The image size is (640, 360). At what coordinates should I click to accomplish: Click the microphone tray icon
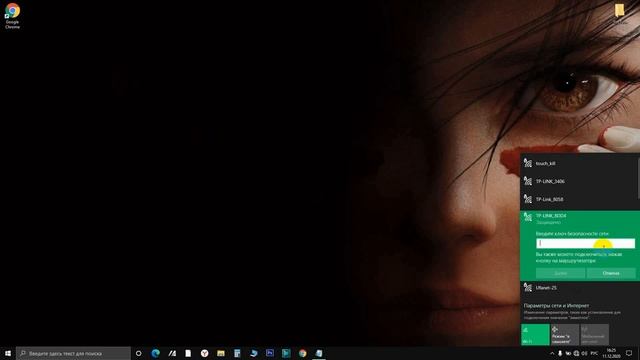[560, 353]
